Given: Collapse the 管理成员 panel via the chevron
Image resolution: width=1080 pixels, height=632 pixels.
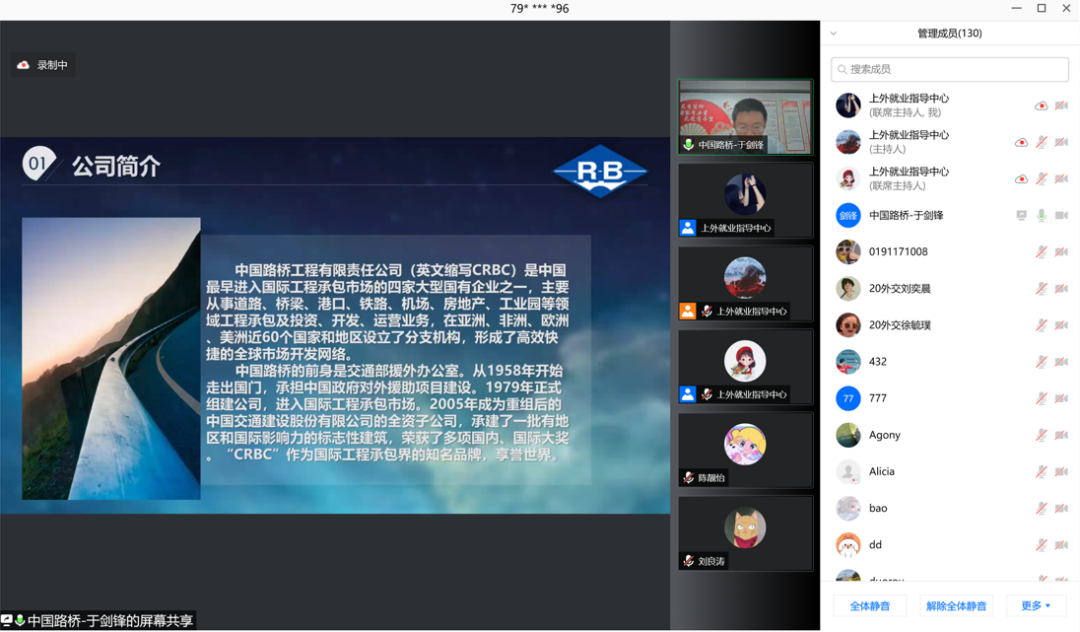Looking at the screenshot, I should (x=832, y=32).
